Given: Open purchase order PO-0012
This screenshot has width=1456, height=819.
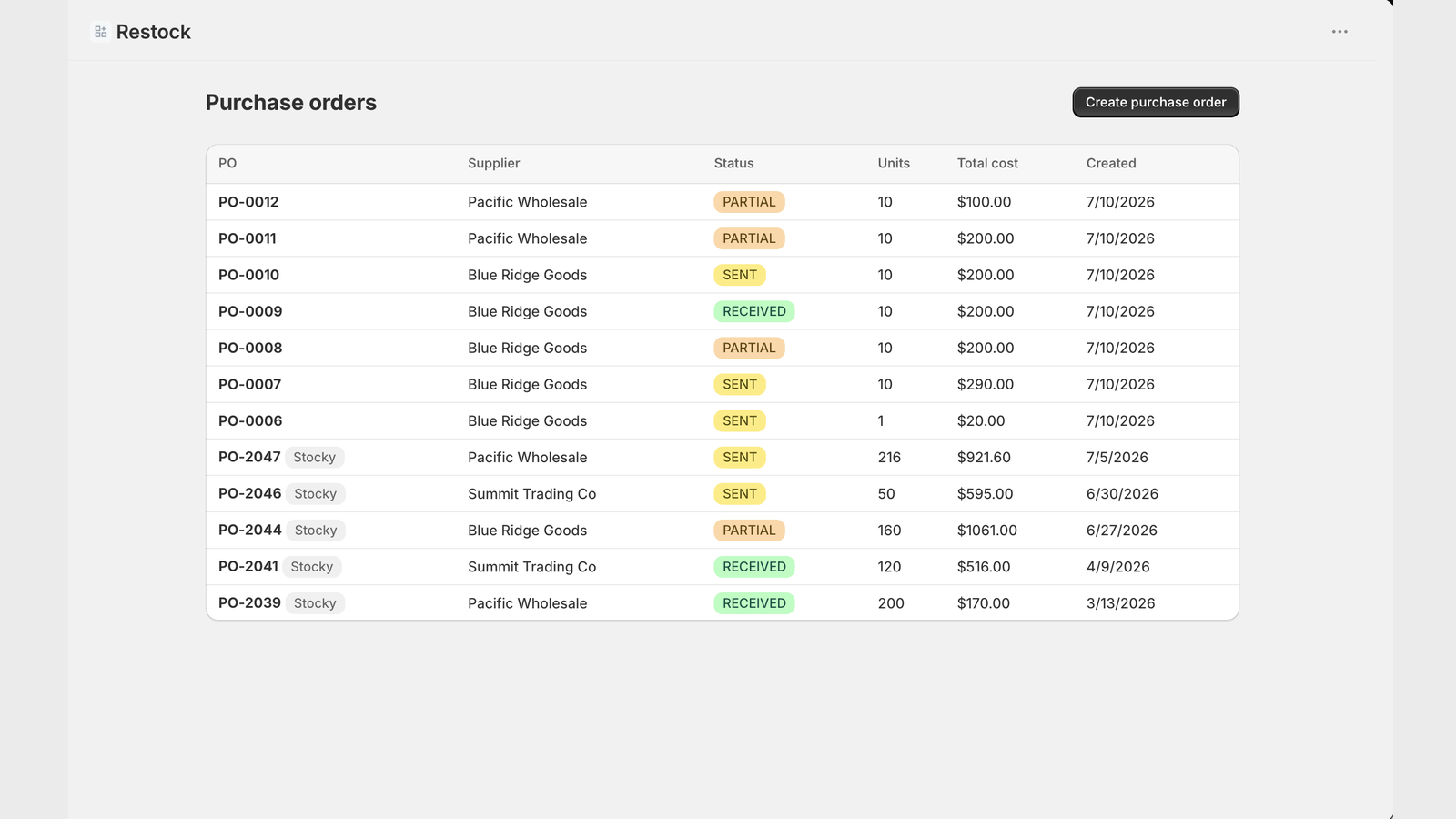Looking at the screenshot, I should [248, 202].
